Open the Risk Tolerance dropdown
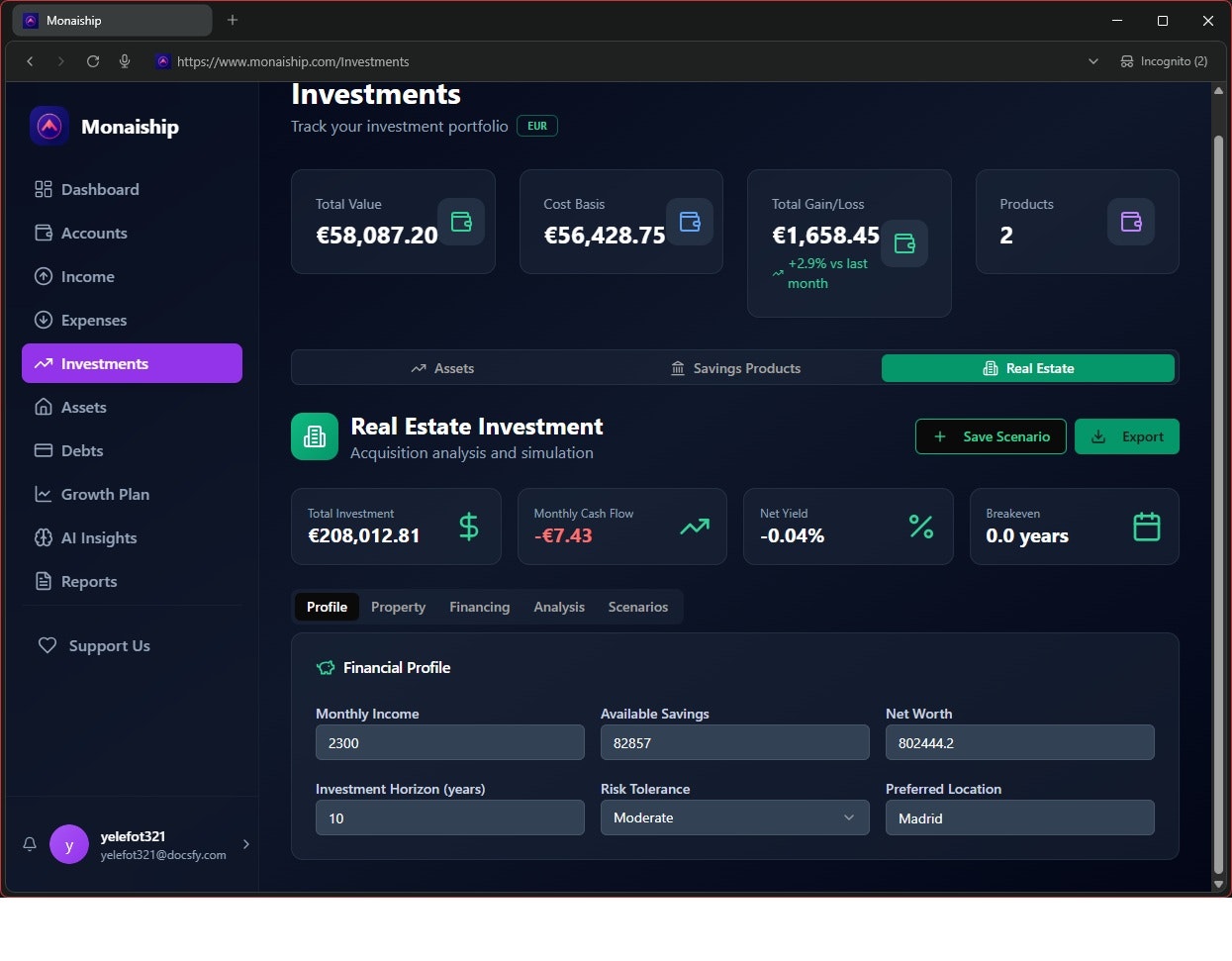Viewport: 1232px width, 961px height. (735, 817)
